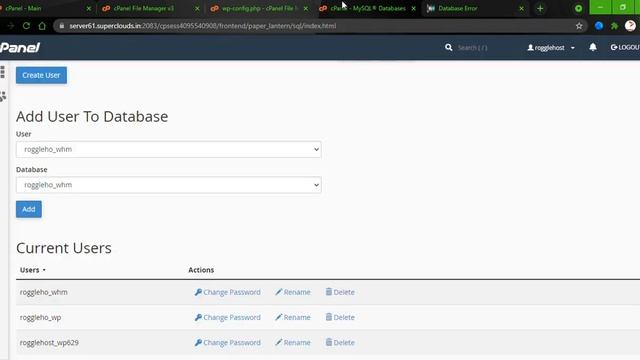Open the rogglehost account menu
Viewport: 640px width, 360px height.
click(551, 48)
